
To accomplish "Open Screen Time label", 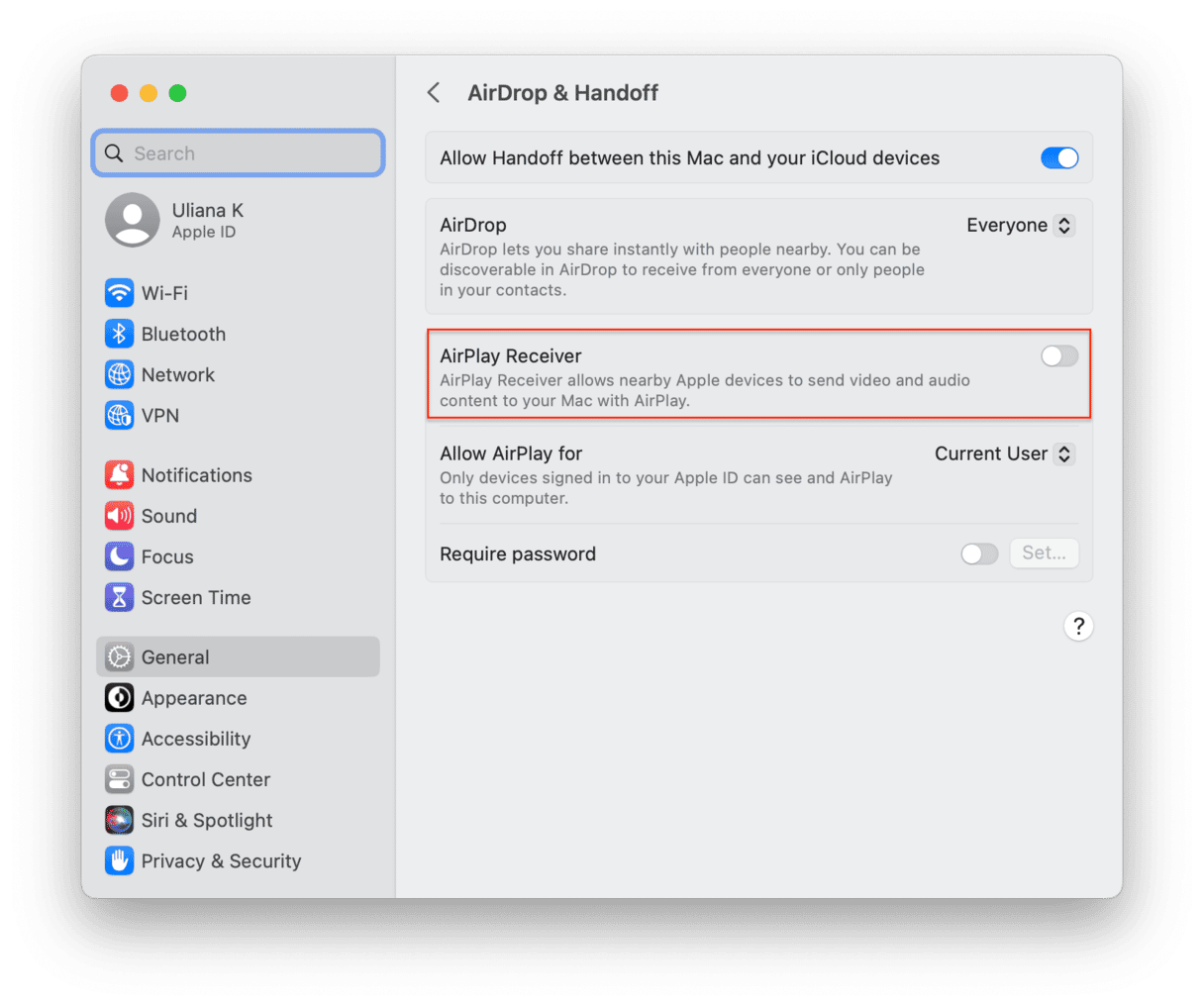I will coord(196,597).
